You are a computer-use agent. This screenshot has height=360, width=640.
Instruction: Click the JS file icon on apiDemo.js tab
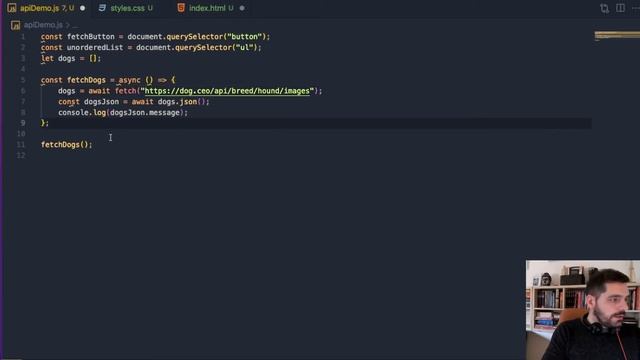click(12, 8)
